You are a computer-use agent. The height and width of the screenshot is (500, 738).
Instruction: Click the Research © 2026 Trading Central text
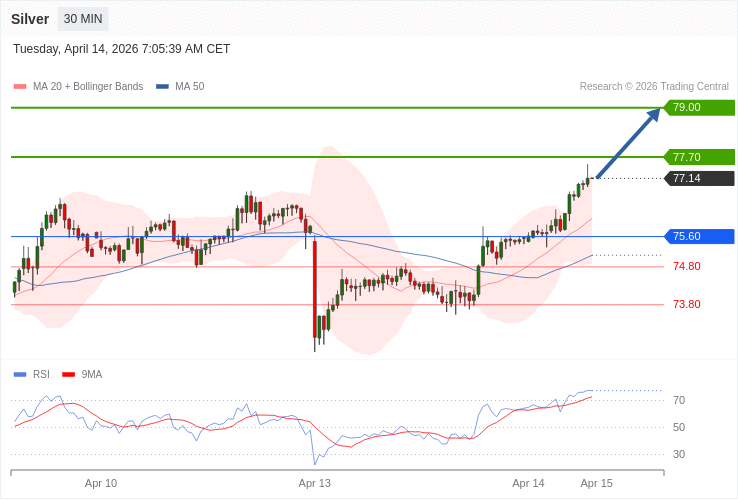point(654,87)
